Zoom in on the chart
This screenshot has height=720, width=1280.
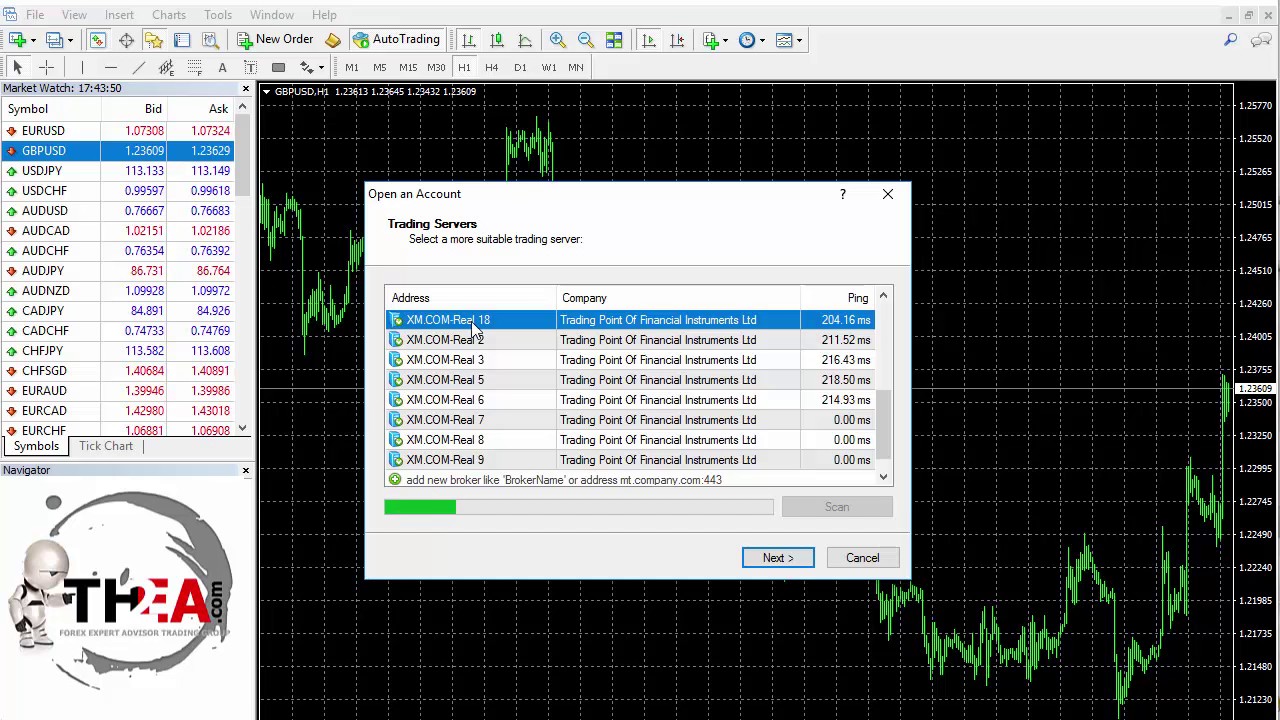point(558,40)
